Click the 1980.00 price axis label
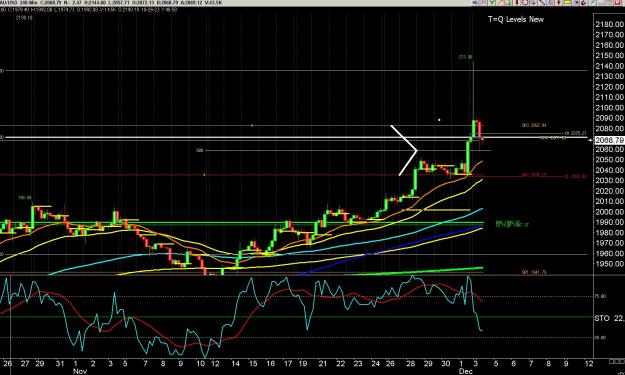The height and width of the screenshot is (375, 625). coord(609,233)
